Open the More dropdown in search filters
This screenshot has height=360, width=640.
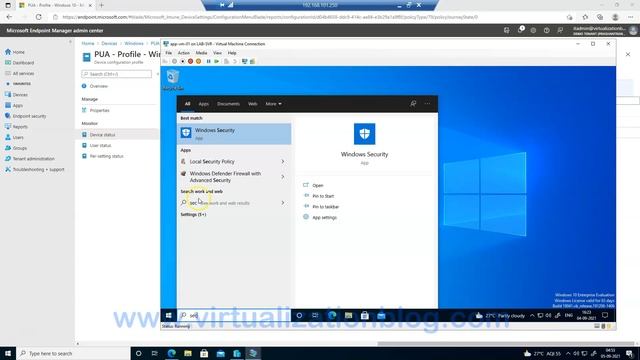[273, 104]
